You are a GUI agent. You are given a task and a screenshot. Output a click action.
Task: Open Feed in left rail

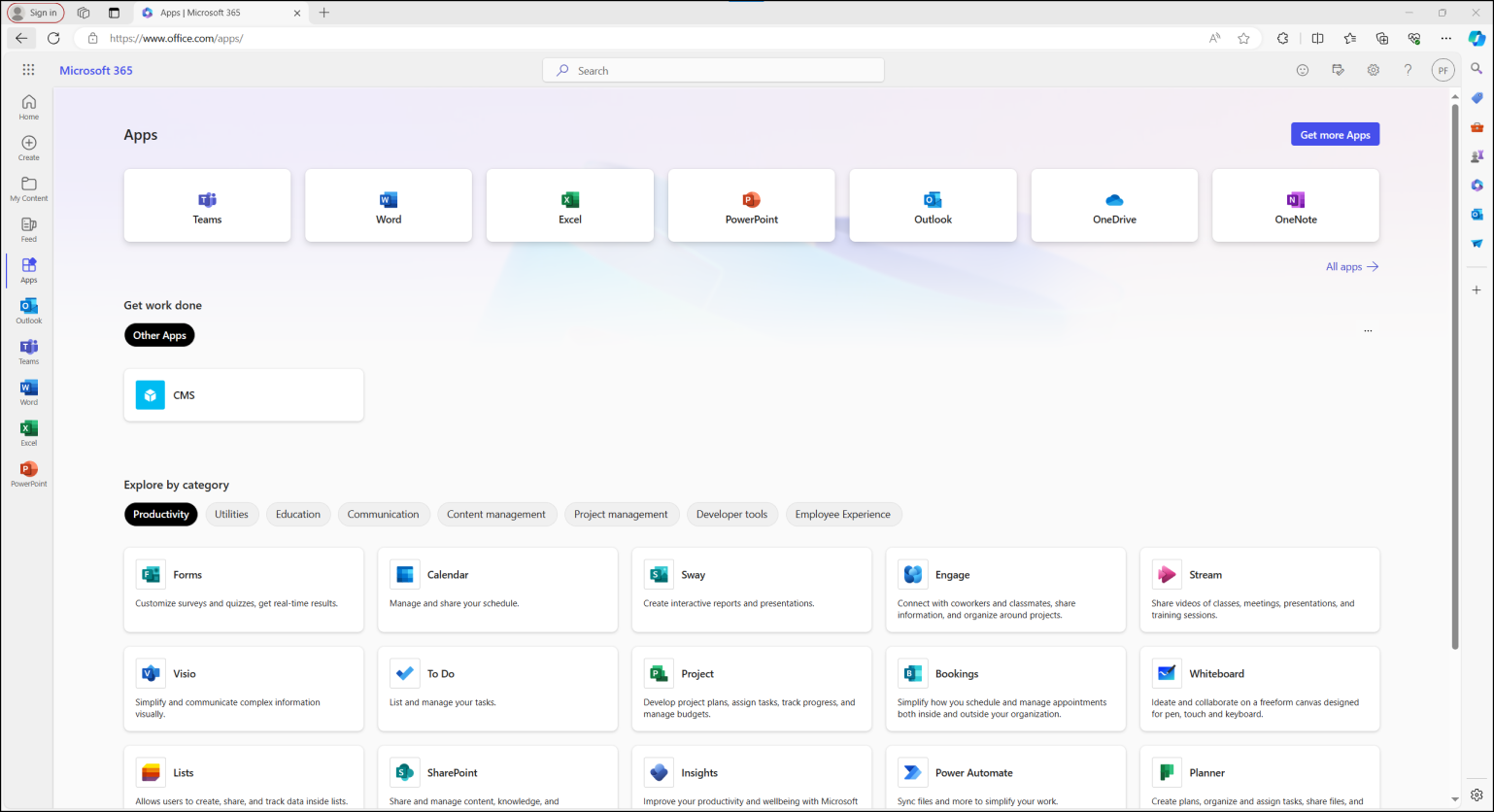pos(29,229)
